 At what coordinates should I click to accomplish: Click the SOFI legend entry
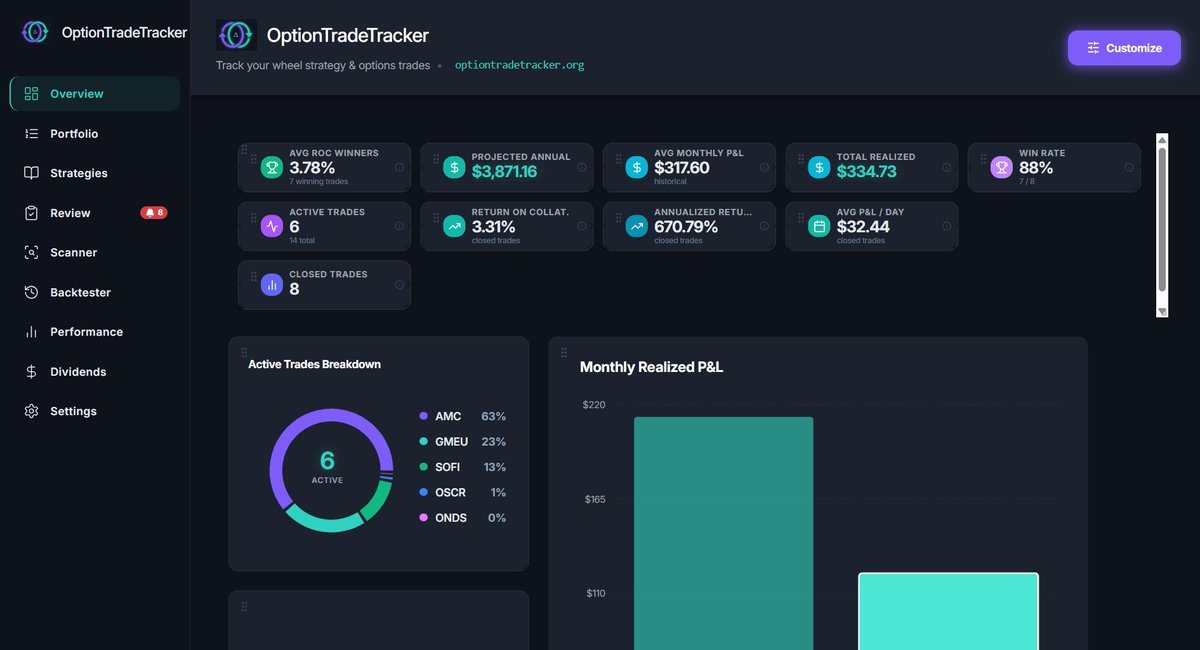463,467
